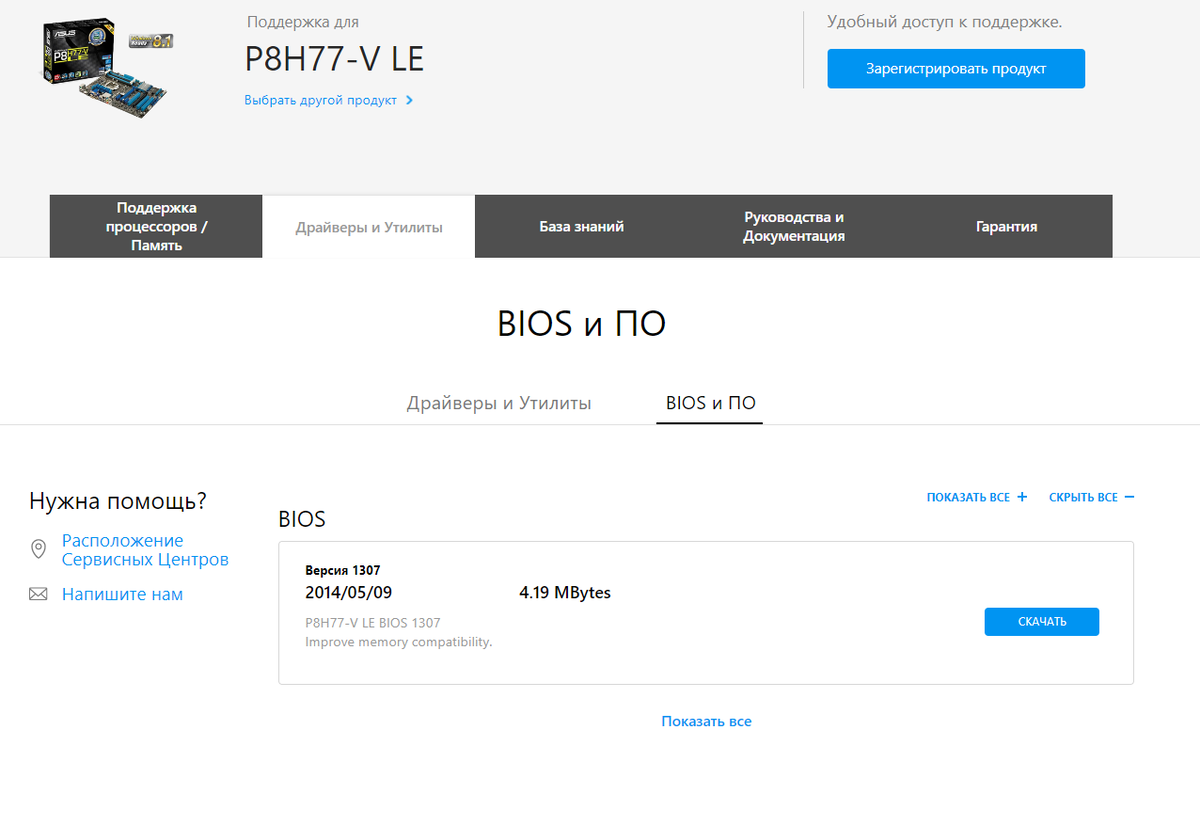Viewport: 1200px width, 825px height.
Task: Click the 'Поддержка для' label
Action: point(302,21)
